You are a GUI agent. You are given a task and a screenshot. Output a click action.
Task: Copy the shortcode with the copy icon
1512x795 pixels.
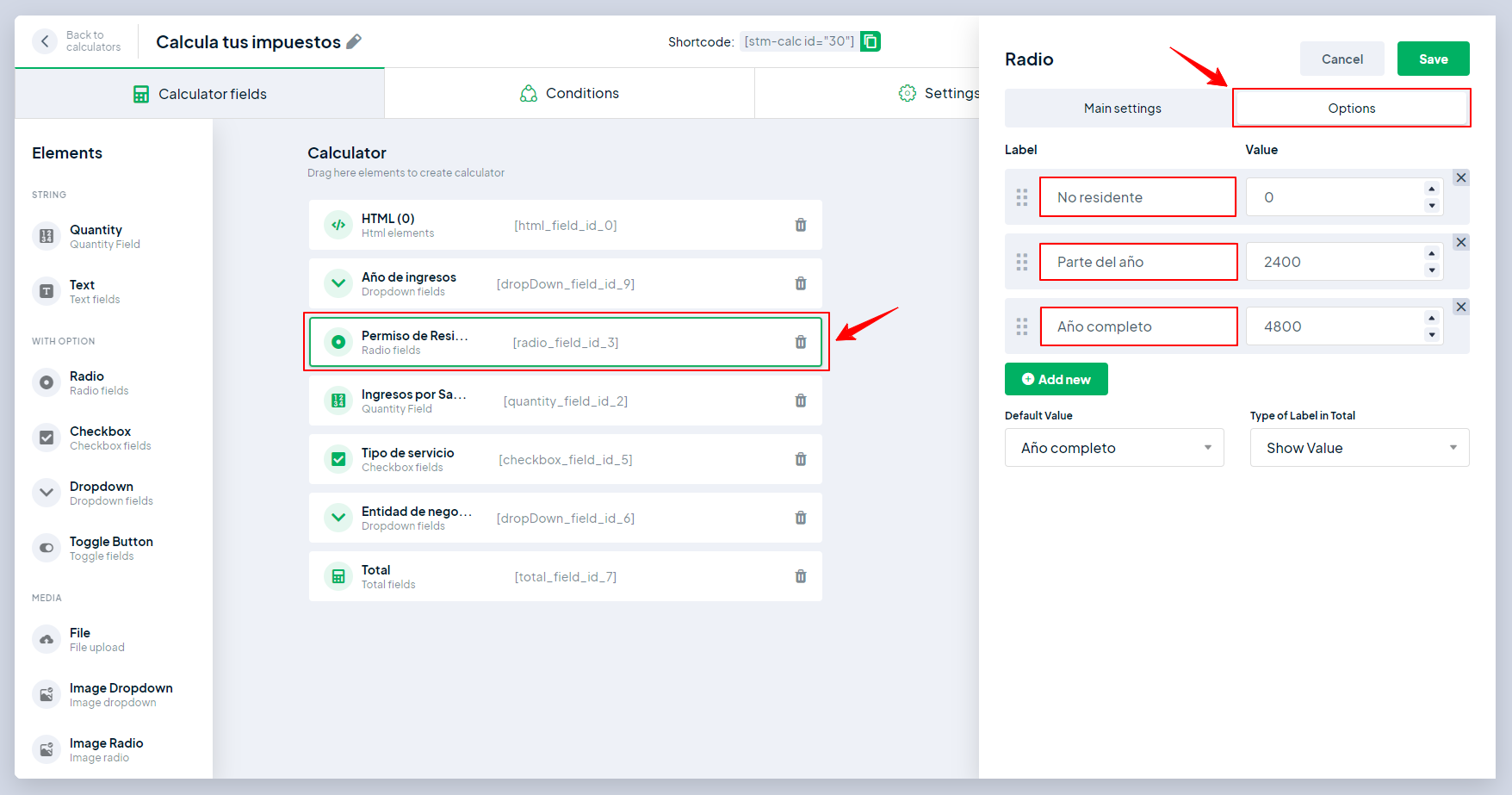click(871, 41)
